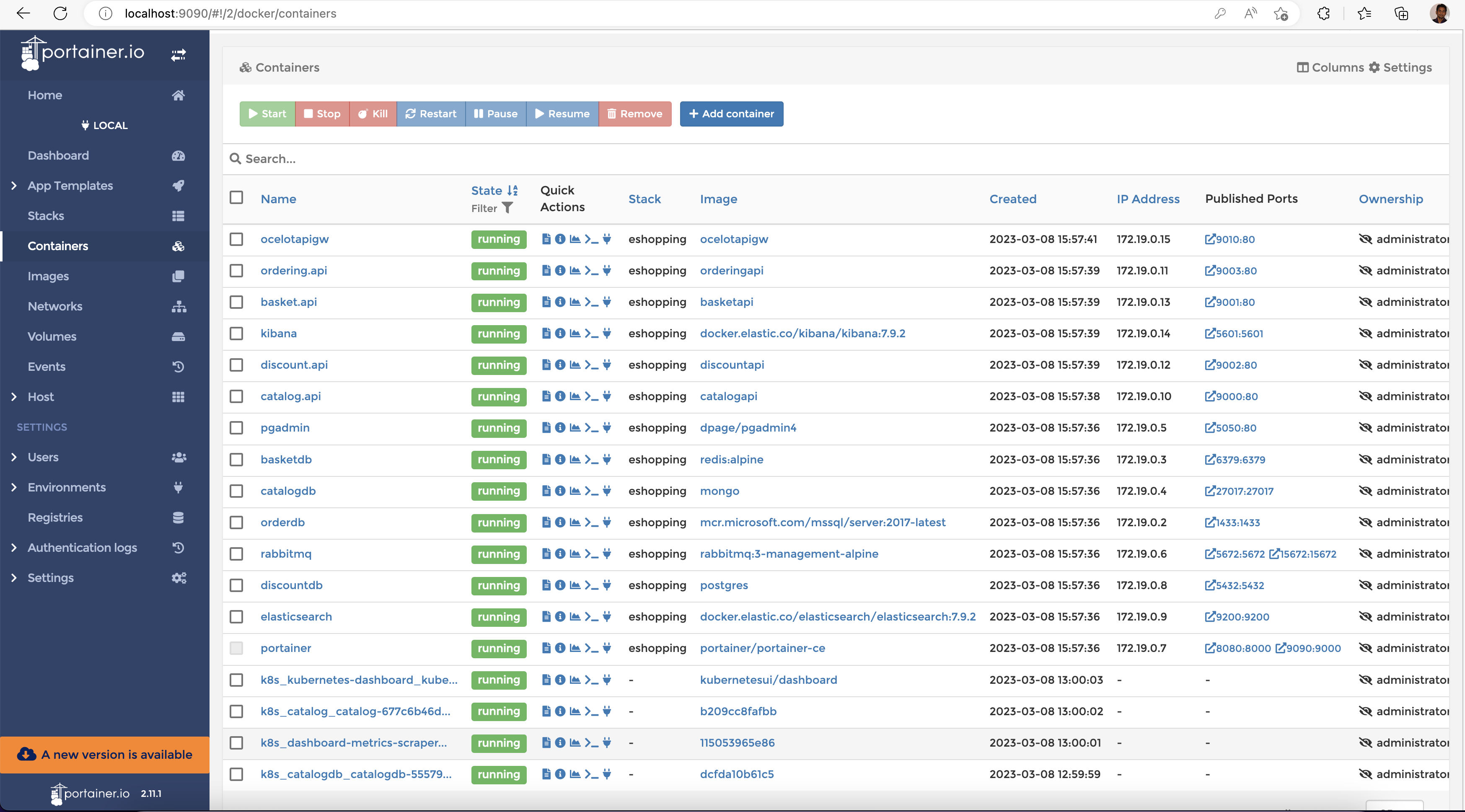1465x812 pixels.
Task: Open logs icon for portainer container
Action: pos(546,648)
